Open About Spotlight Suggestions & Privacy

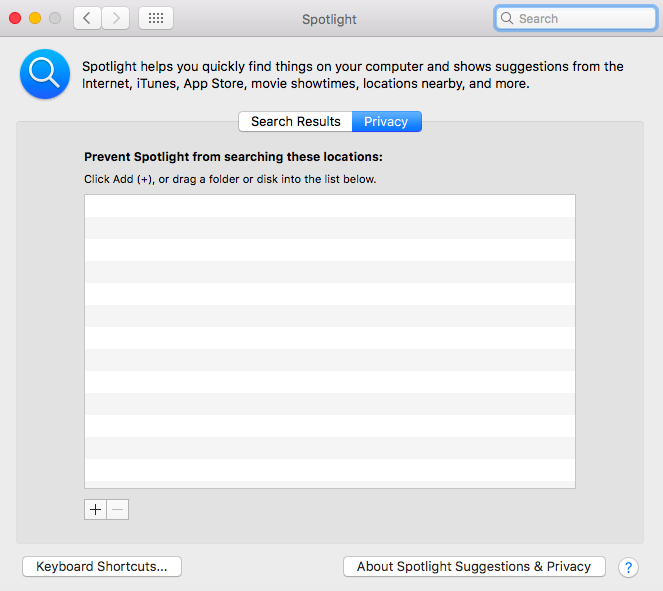(474, 566)
